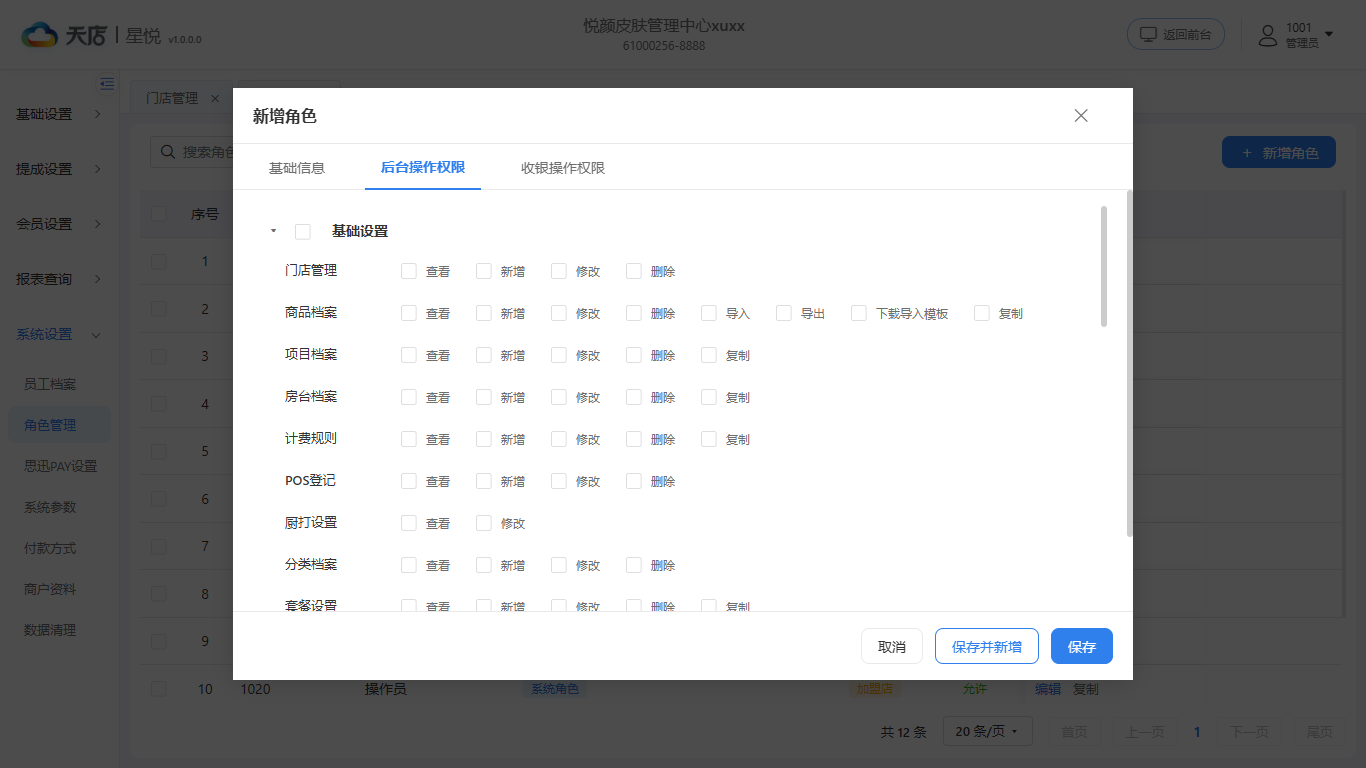Check 下载导入模板 for 商品档案

click(x=859, y=313)
